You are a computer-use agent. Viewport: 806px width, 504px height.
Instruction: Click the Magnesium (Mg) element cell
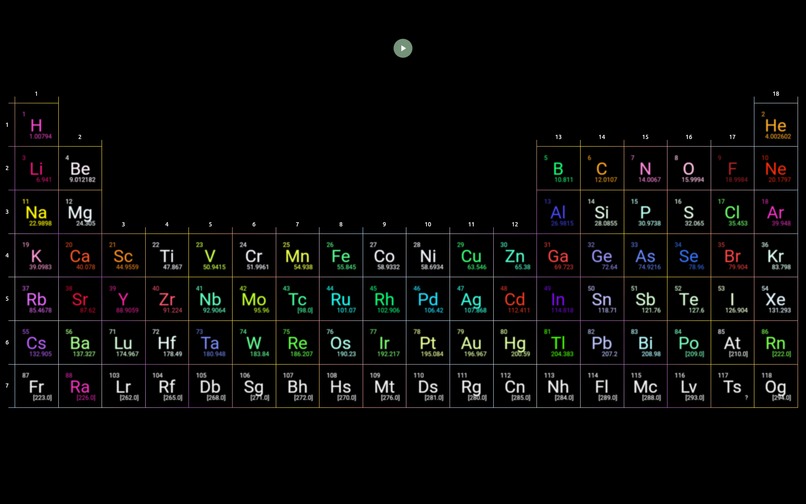point(80,212)
